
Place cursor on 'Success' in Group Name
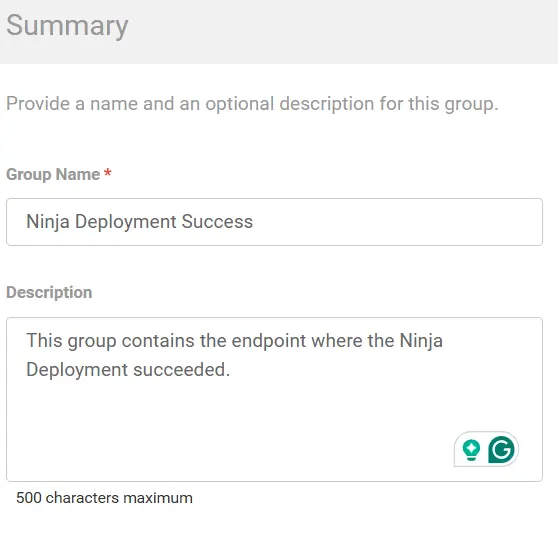pyautogui.click(x=217, y=222)
